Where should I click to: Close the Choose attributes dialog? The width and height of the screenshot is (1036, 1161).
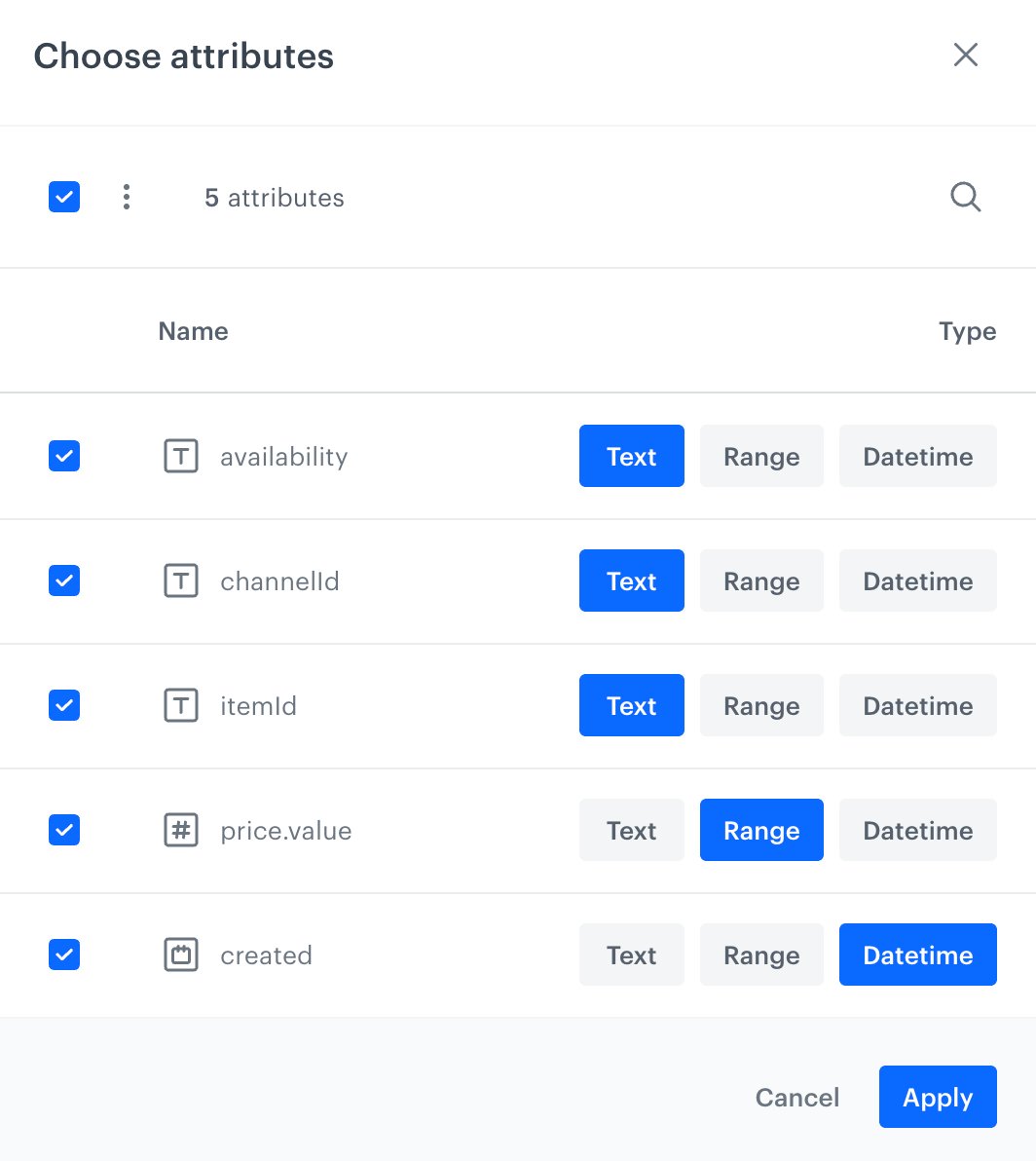pyautogui.click(x=965, y=55)
